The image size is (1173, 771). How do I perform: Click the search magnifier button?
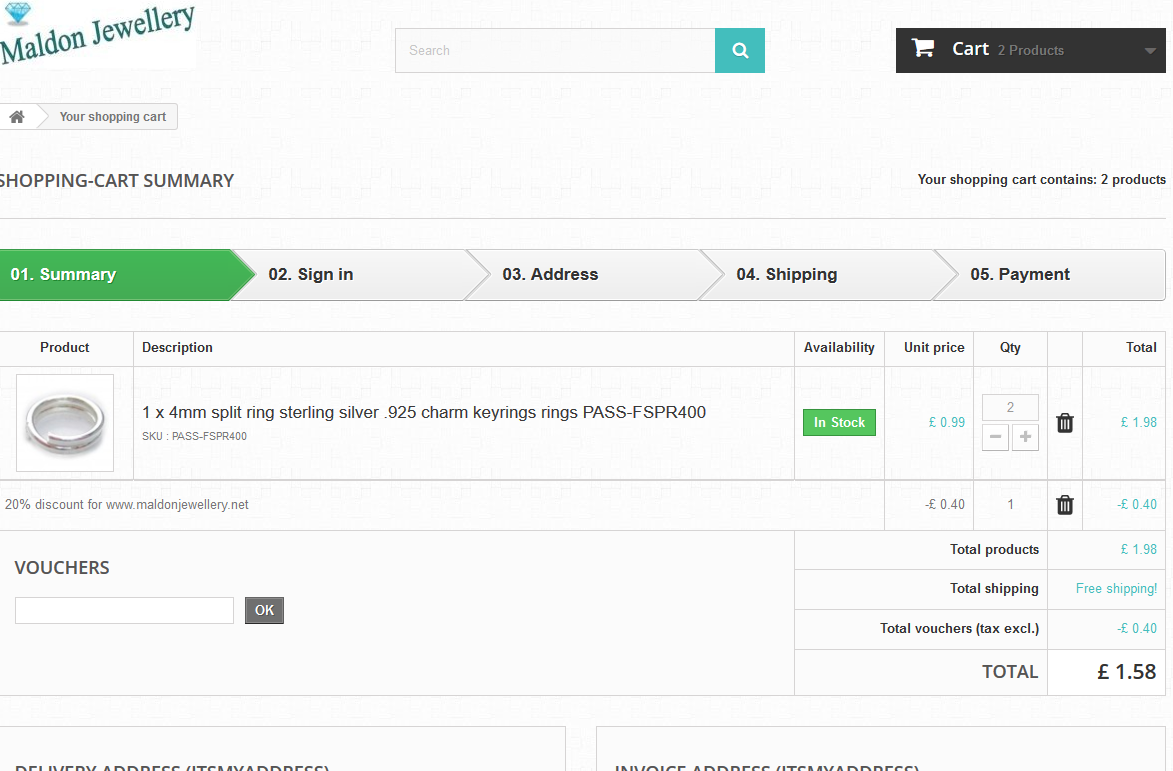[x=740, y=50]
